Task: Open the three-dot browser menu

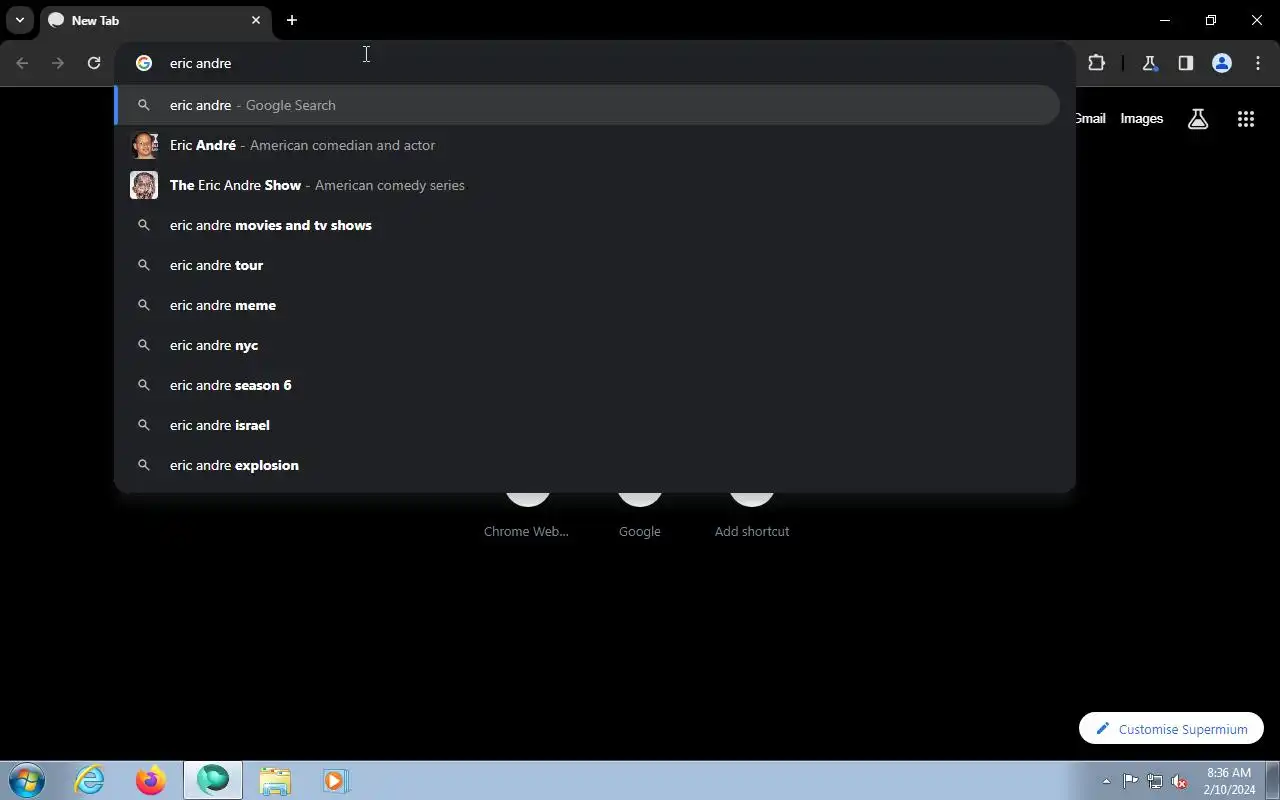Action: tap(1258, 63)
